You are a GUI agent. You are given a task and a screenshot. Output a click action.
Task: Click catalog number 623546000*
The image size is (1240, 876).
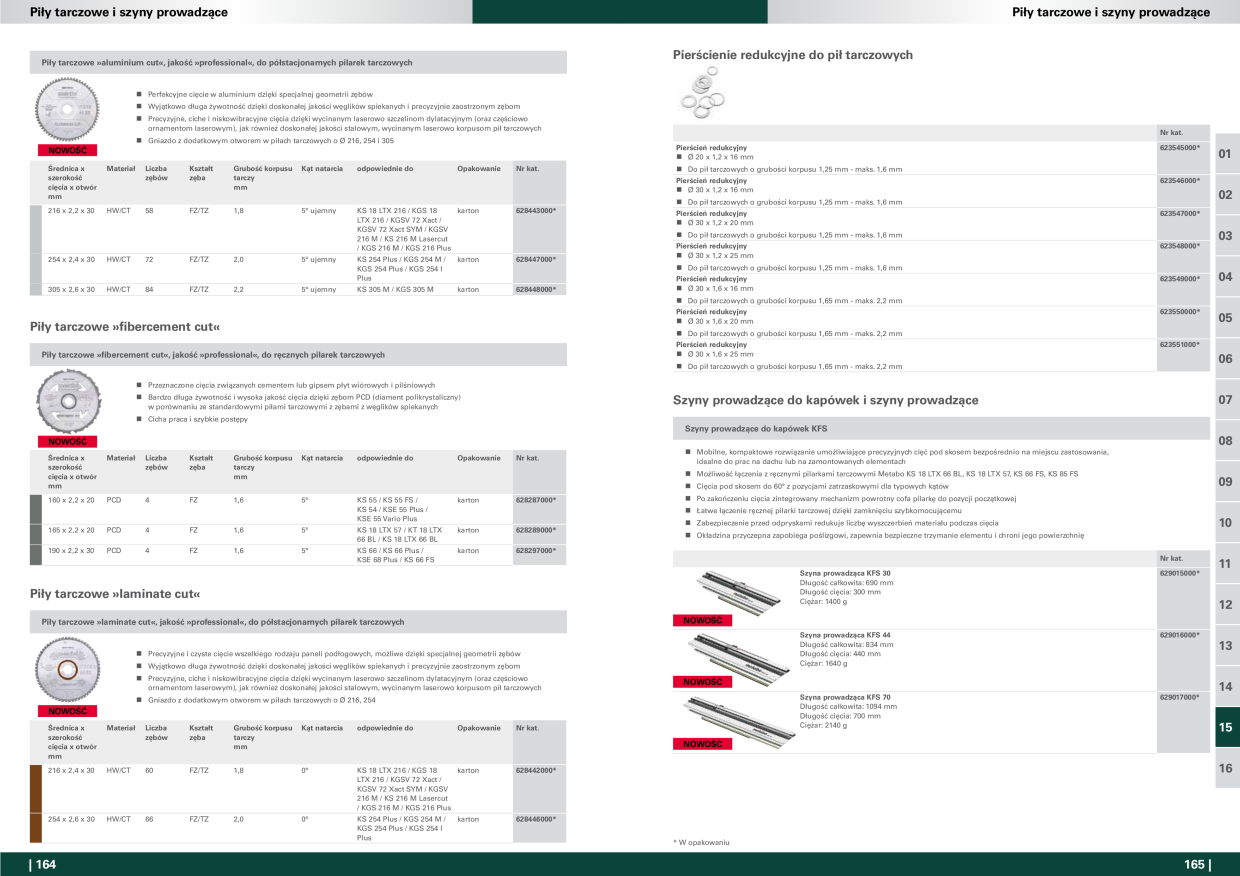[1180, 180]
